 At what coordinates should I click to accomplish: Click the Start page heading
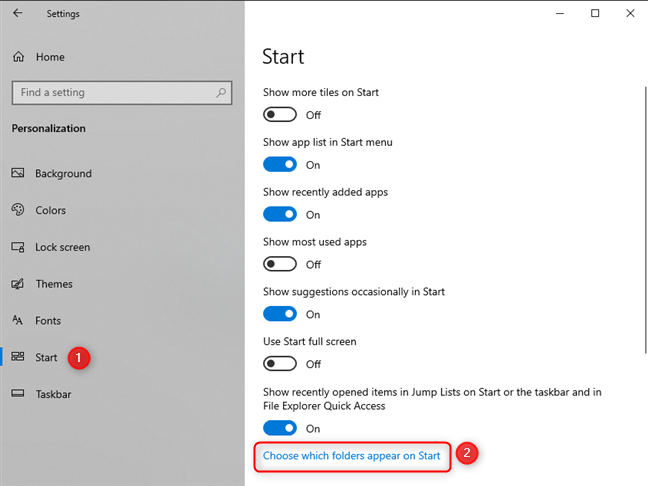tap(284, 57)
